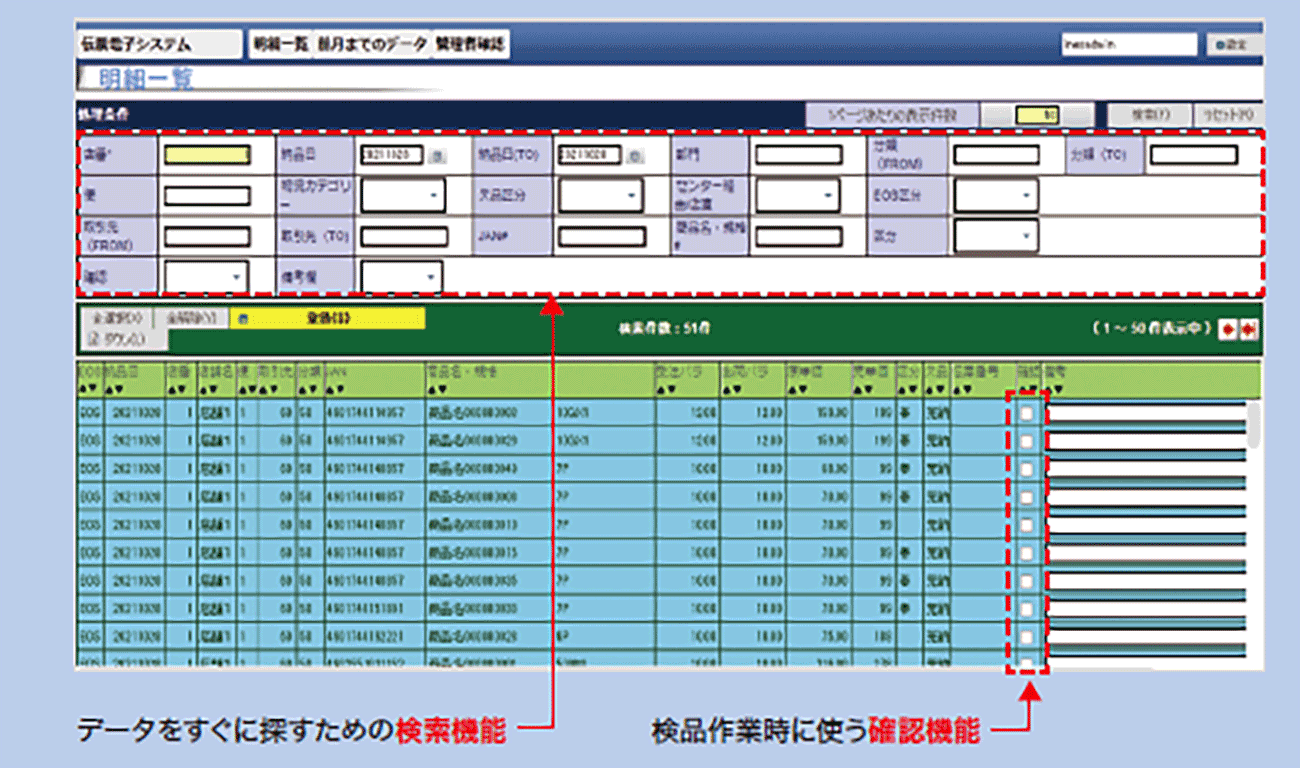Click the 全選択 select-all button
1300x768 pixels.
pos(118,318)
